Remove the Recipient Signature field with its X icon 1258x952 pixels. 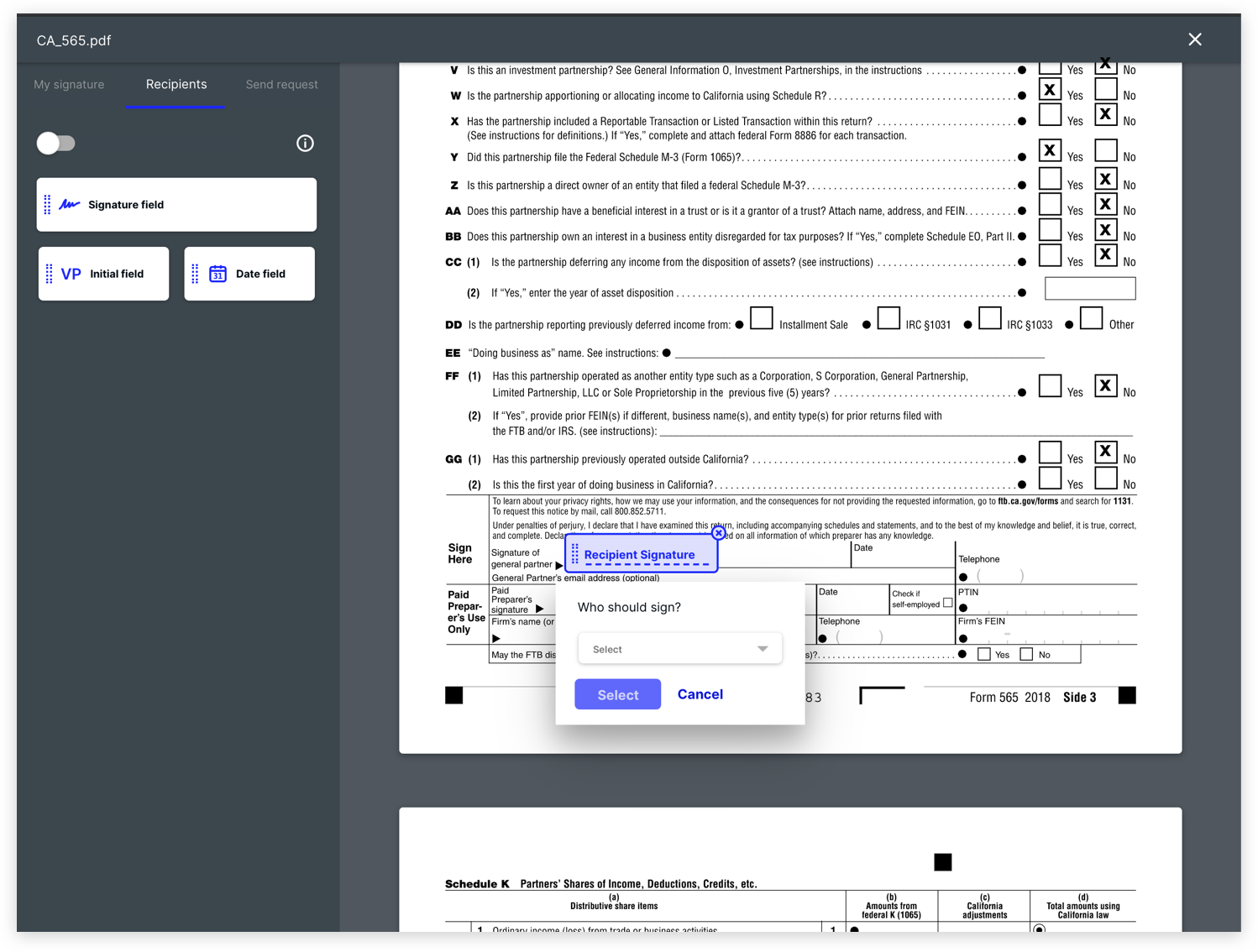click(718, 533)
